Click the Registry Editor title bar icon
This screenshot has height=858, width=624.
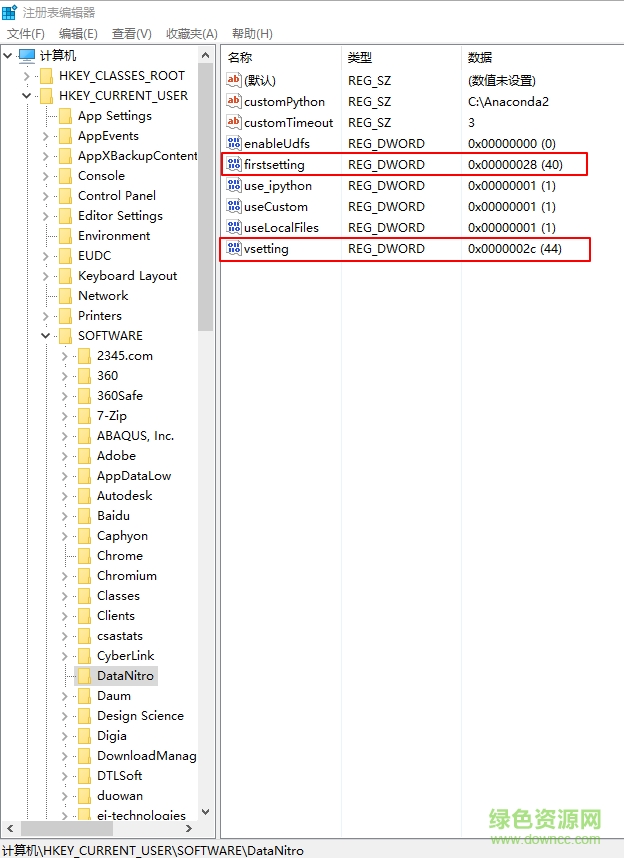9,11
